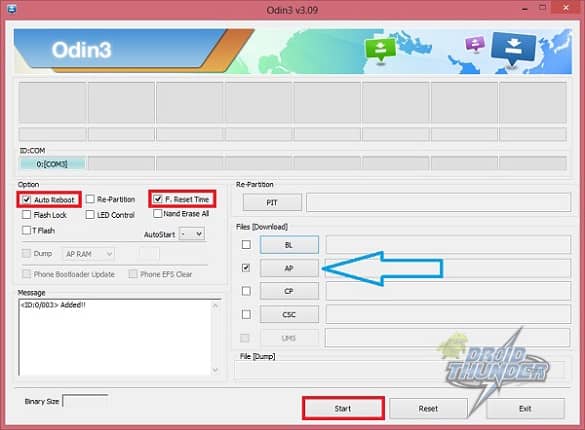
Task: Enable the Flash Lock checkbox
Action: 26,215
